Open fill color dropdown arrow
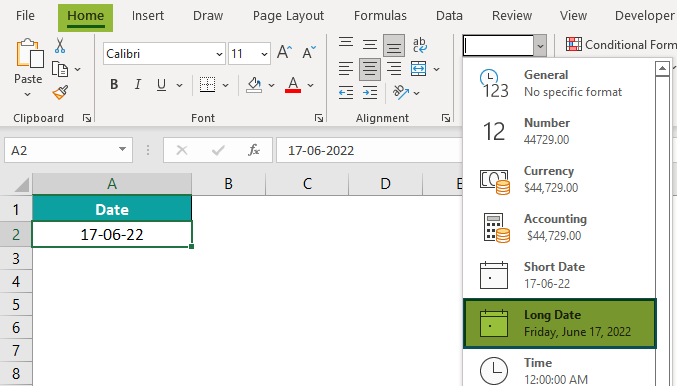Screen dimensions: 677x386 (271, 85)
